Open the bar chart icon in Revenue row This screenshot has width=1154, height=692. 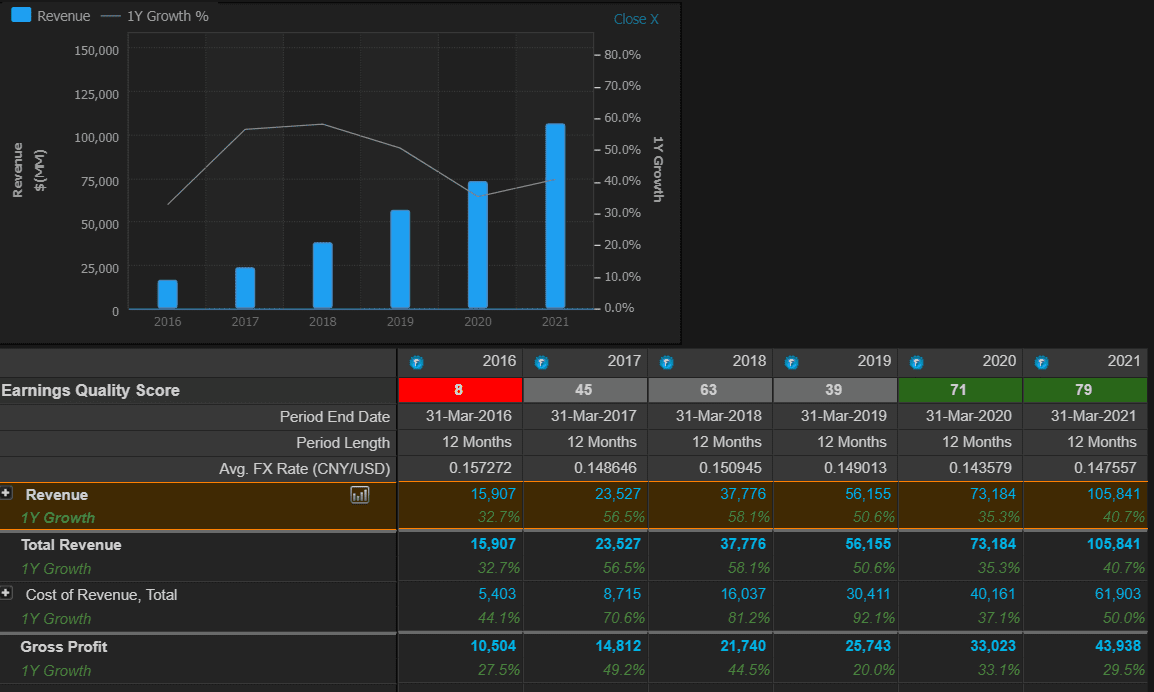pyautogui.click(x=360, y=495)
